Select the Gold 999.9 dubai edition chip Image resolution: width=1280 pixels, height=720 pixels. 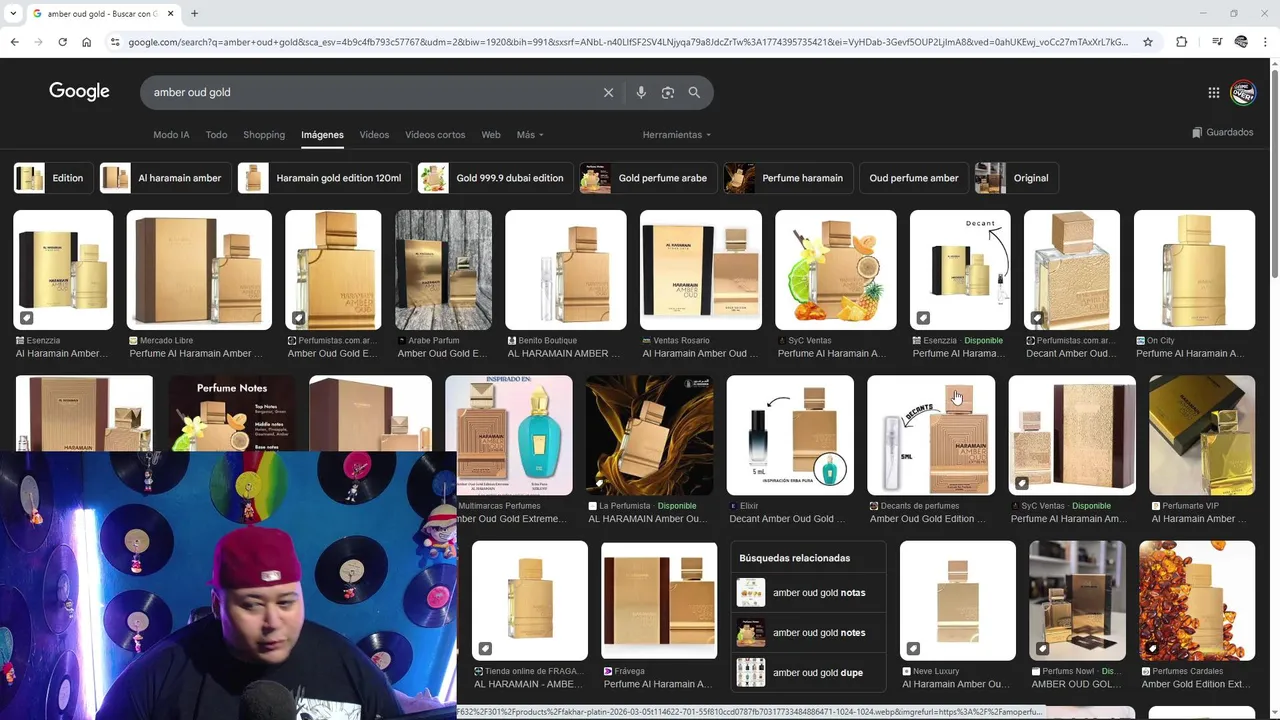click(x=496, y=178)
